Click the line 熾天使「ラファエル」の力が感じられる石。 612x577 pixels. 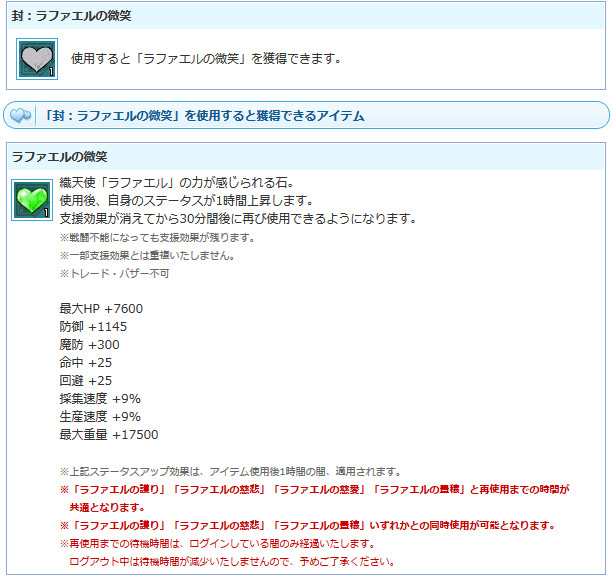[x=176, y=182]
